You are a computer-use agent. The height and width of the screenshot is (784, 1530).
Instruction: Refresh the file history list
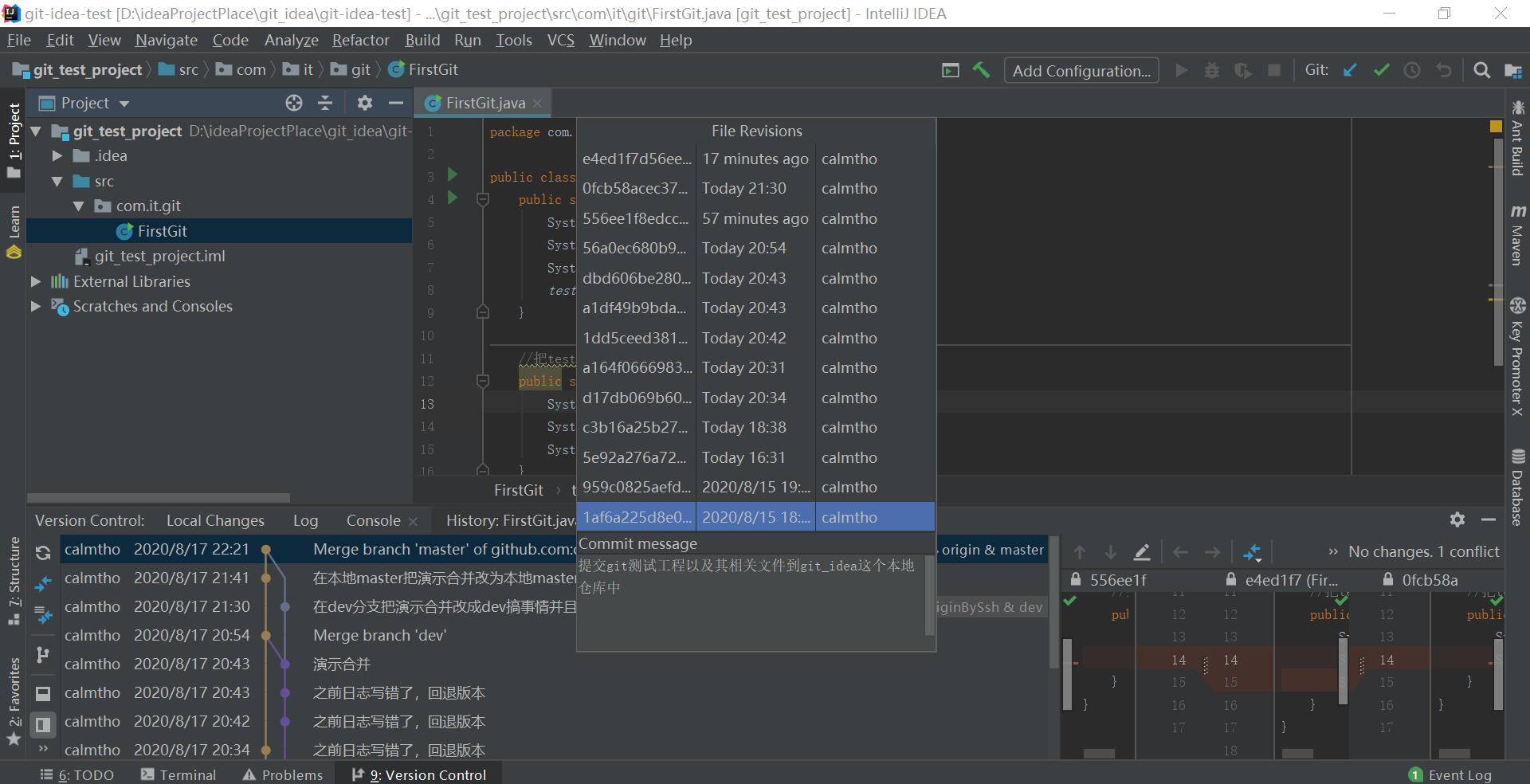click(x=43, y=552)
